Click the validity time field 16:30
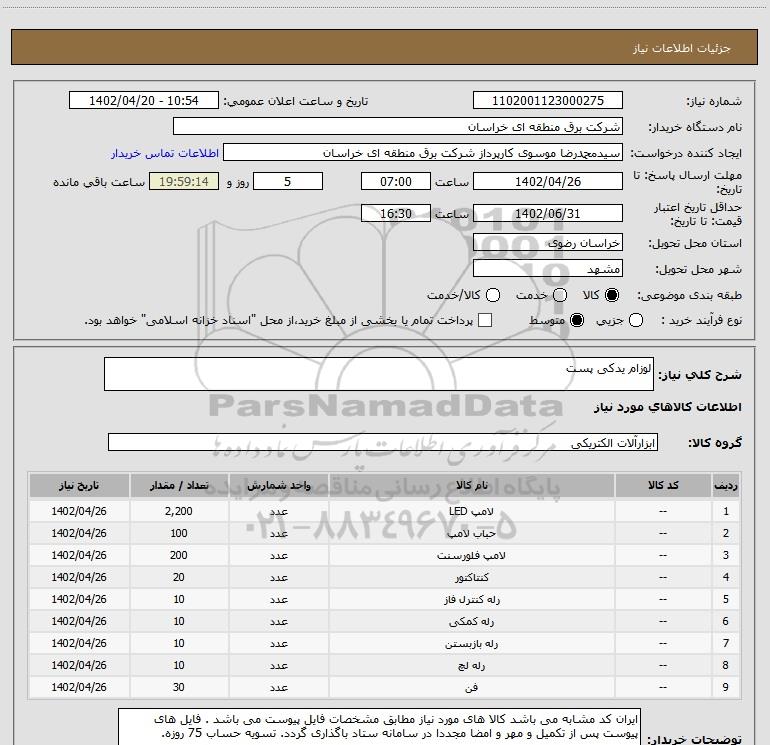770x745 pixels. tap(396, 213)
